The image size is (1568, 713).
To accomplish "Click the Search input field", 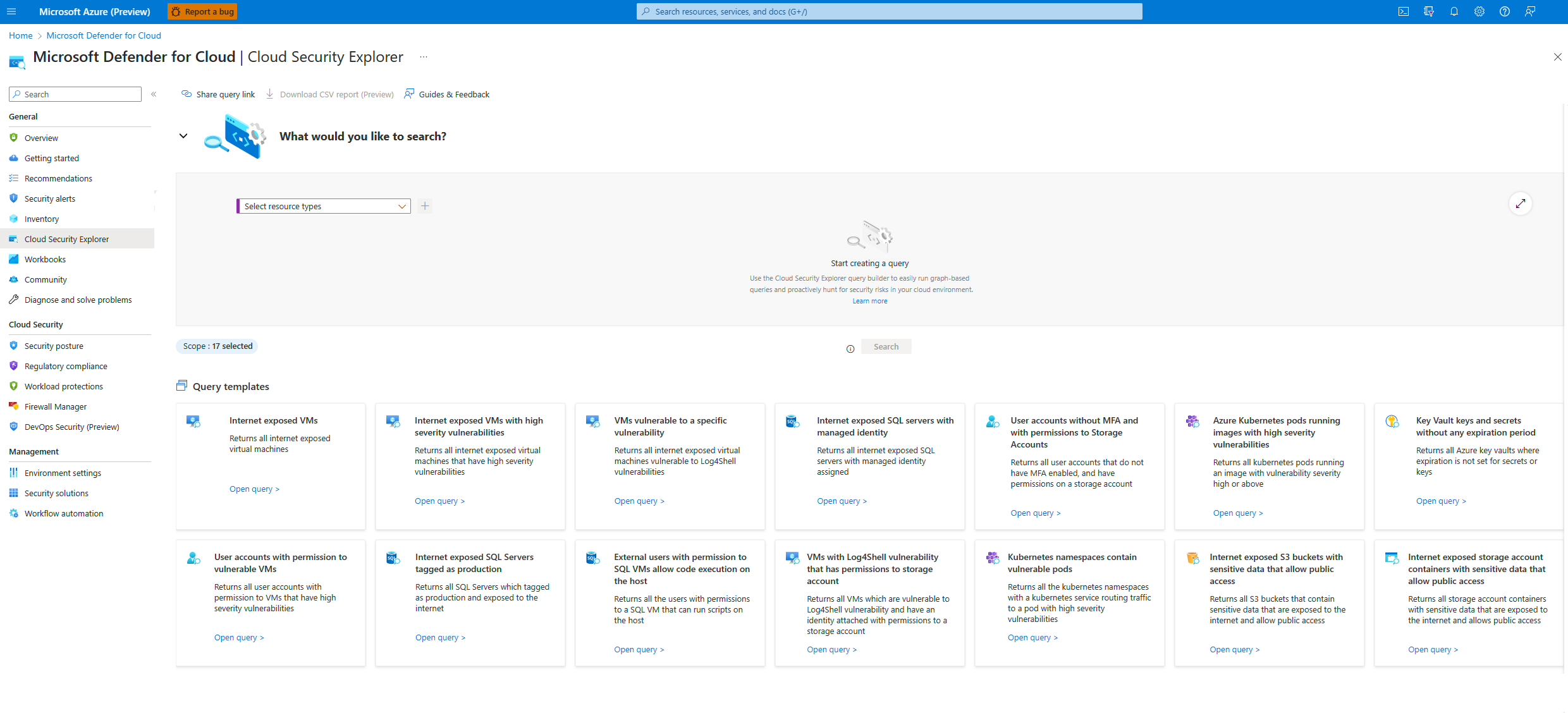I will coord(75,94).
